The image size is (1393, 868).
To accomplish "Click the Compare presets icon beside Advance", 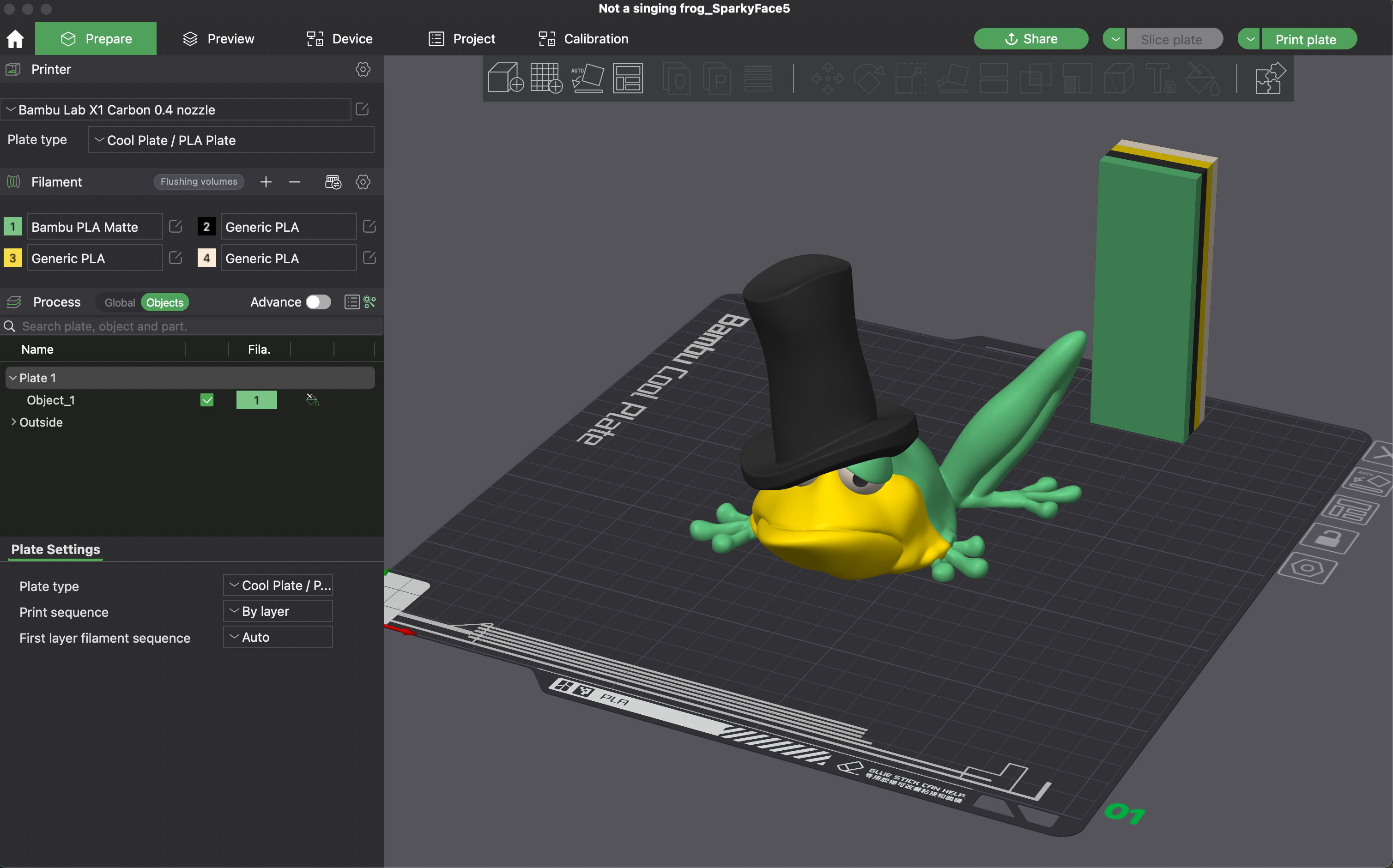I will [370, 302].
